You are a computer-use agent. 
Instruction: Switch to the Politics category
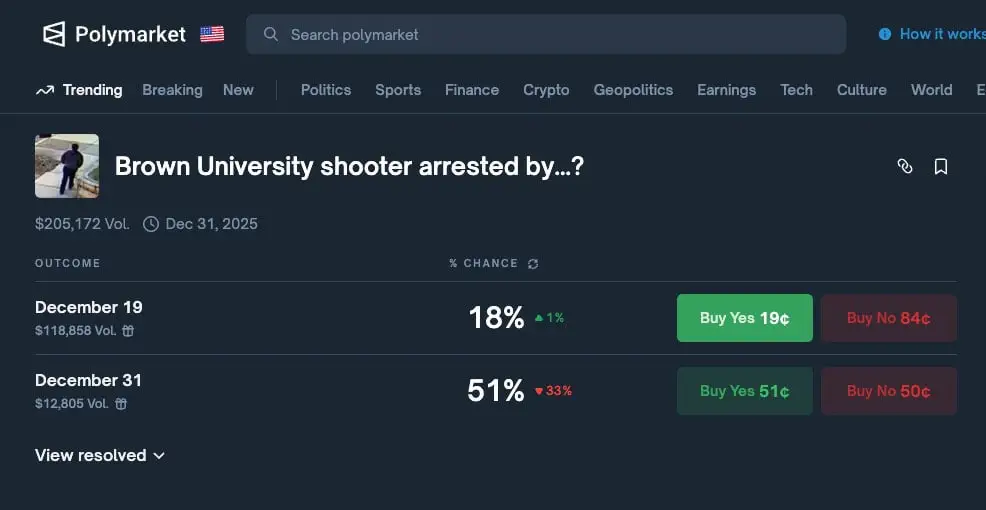coord(326,90)
